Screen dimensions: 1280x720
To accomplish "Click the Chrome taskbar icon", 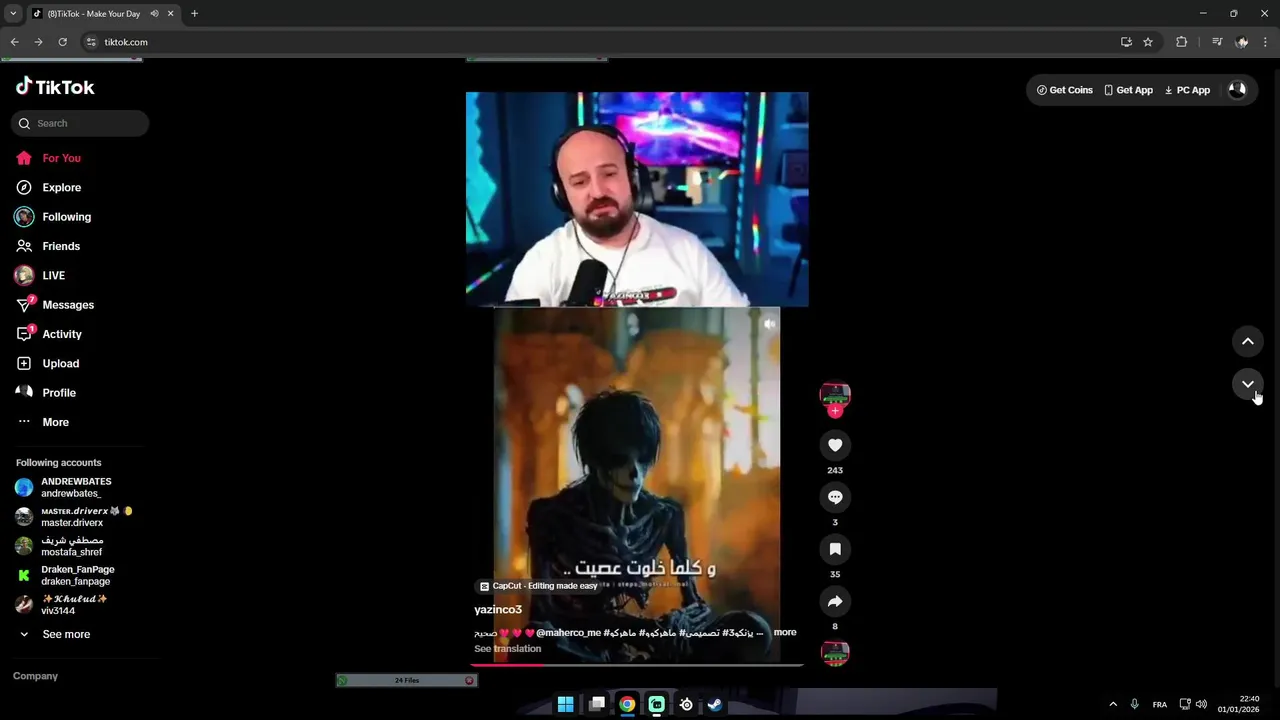I will point(626,704).
